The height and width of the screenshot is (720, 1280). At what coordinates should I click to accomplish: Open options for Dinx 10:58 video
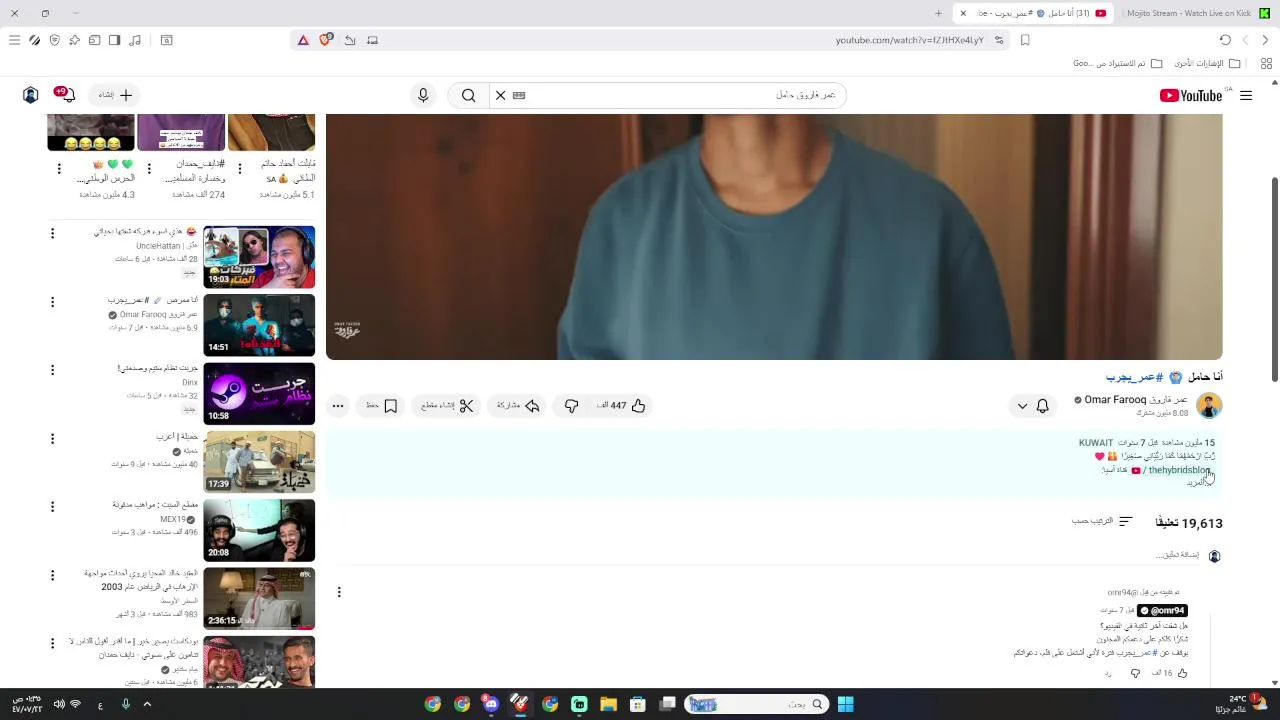point(53,370)
